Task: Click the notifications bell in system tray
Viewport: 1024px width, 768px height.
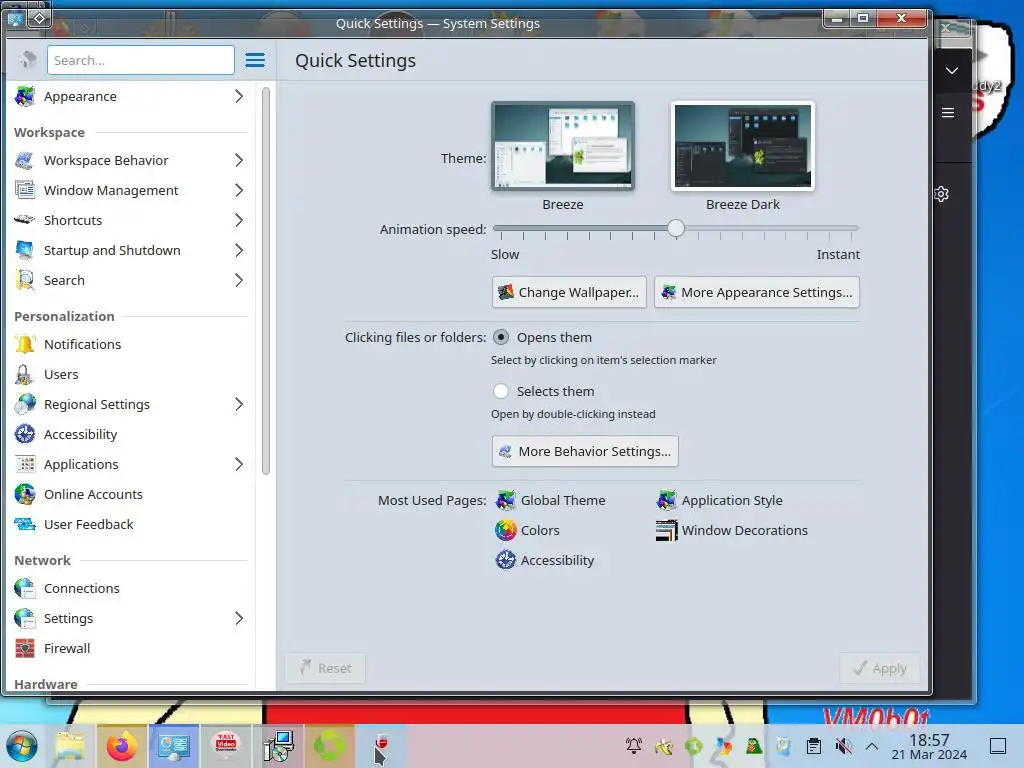Action: pos(633,746)
